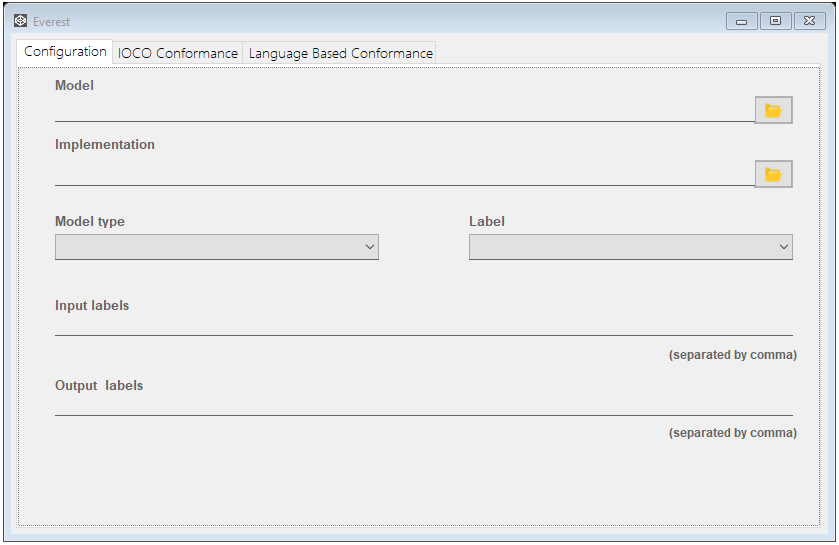
Task: Open folder browser for Implementation file
Action: click(773, 174)
